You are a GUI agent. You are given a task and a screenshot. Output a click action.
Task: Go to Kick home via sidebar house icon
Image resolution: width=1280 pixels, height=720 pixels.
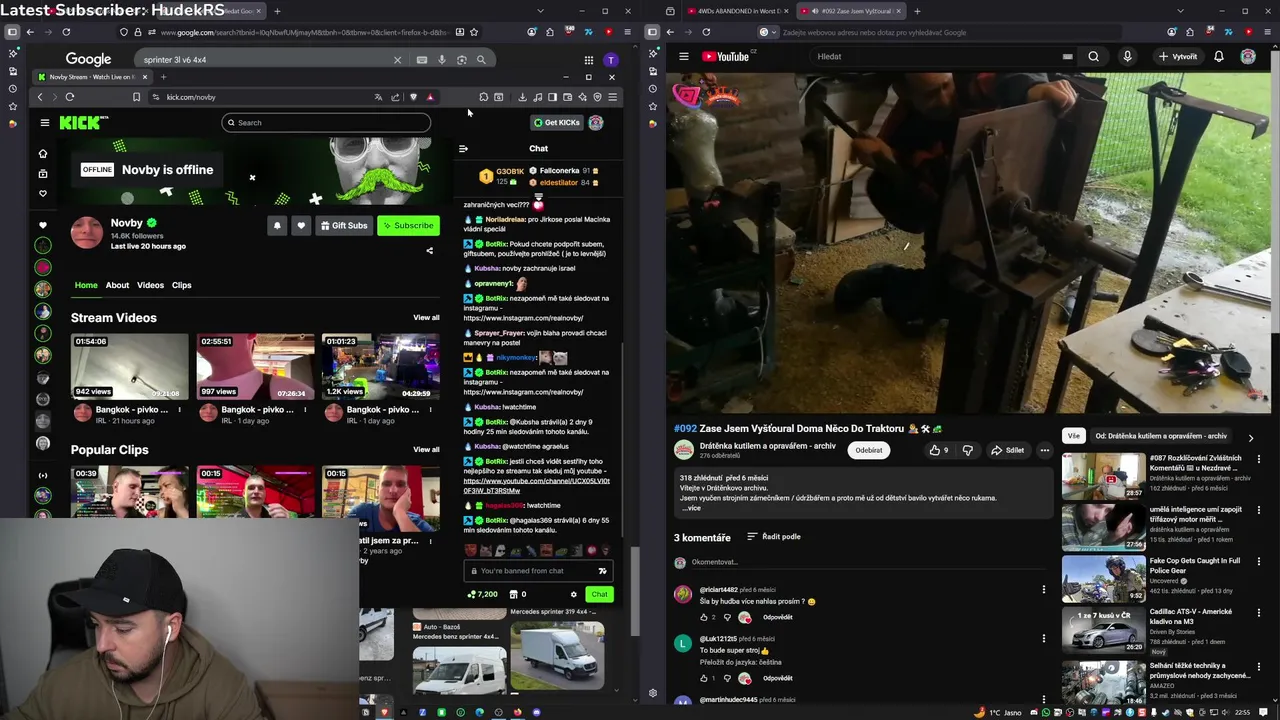pos(42,154)
